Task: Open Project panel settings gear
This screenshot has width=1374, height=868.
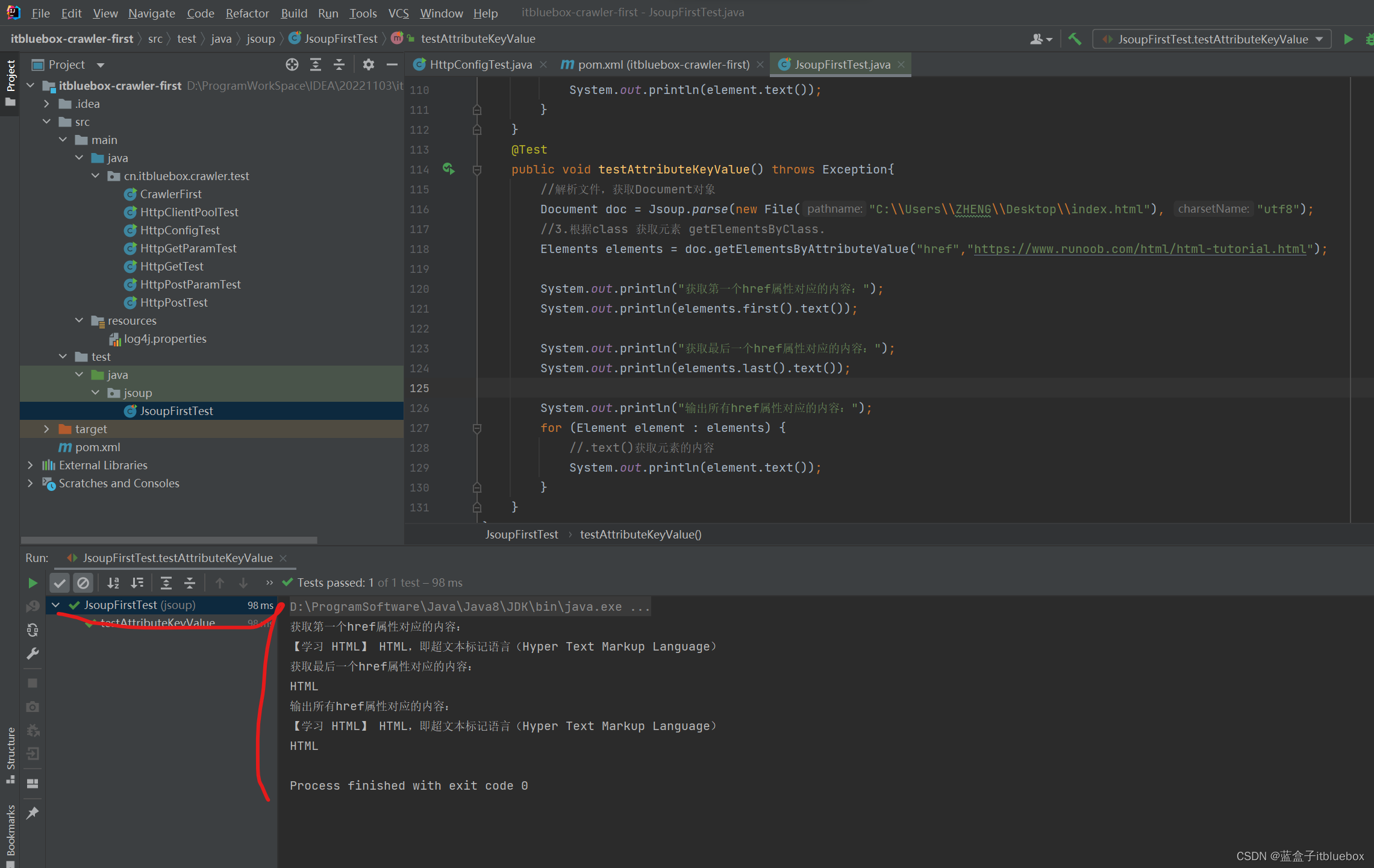Action: tap(369, 64)
